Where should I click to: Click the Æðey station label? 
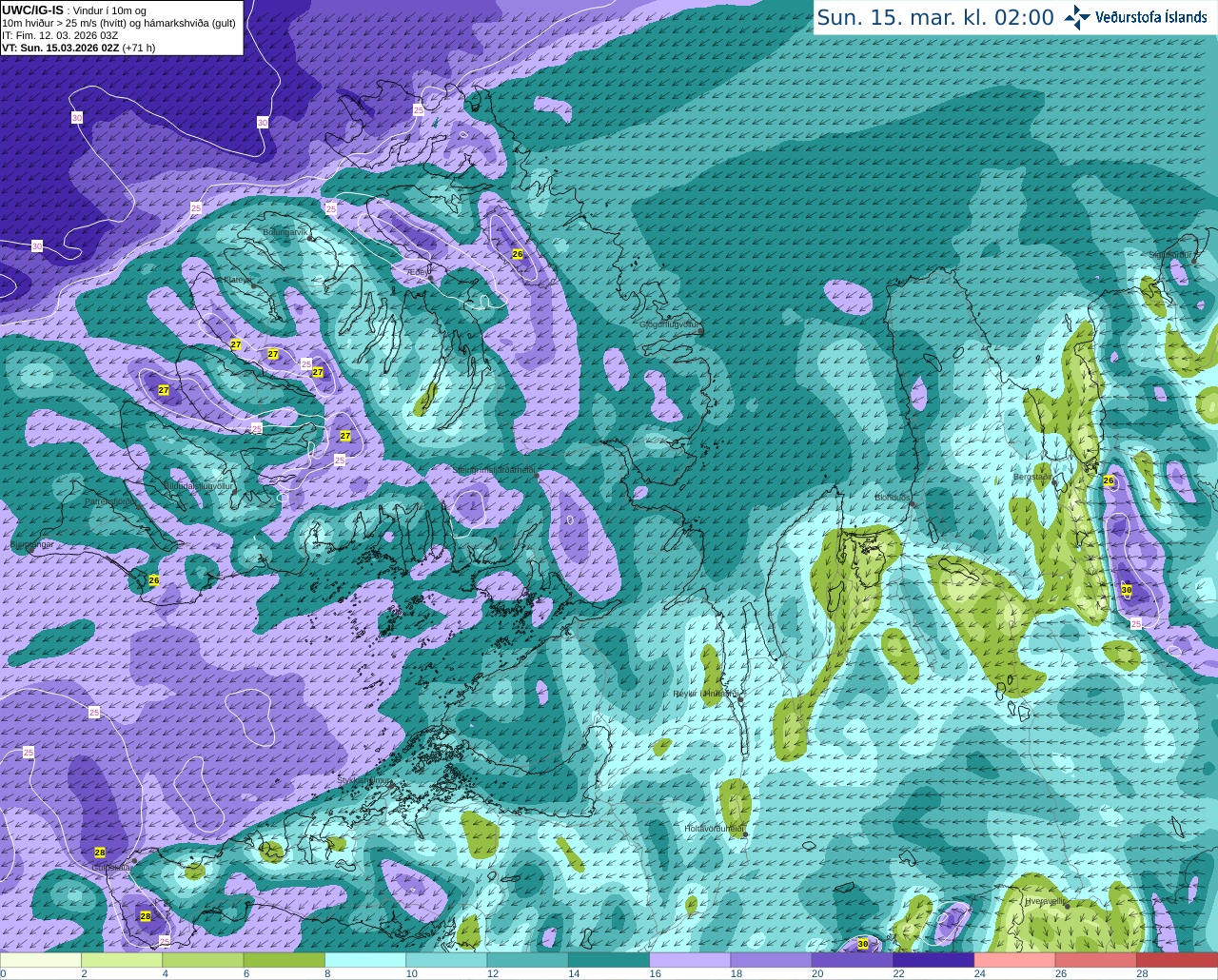click(418, 272)
